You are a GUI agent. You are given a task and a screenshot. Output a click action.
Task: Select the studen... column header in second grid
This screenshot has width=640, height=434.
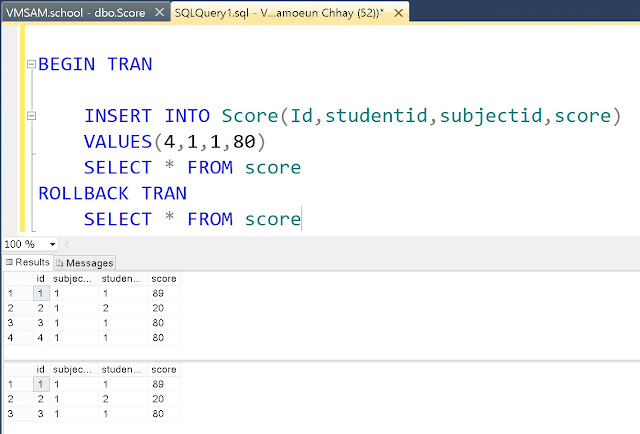point(123,369)
